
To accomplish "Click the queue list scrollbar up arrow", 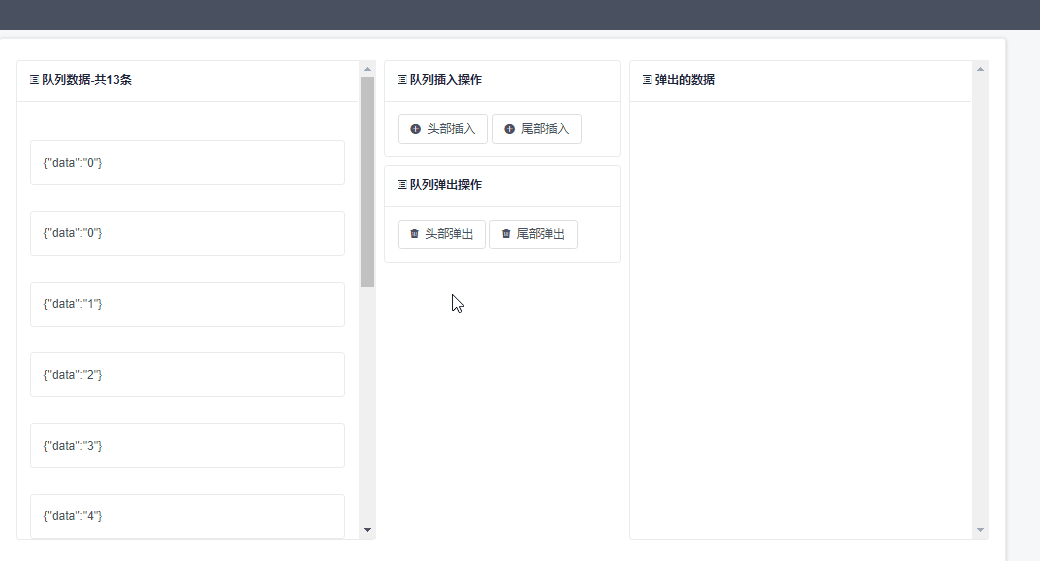I will pos(367,69).
